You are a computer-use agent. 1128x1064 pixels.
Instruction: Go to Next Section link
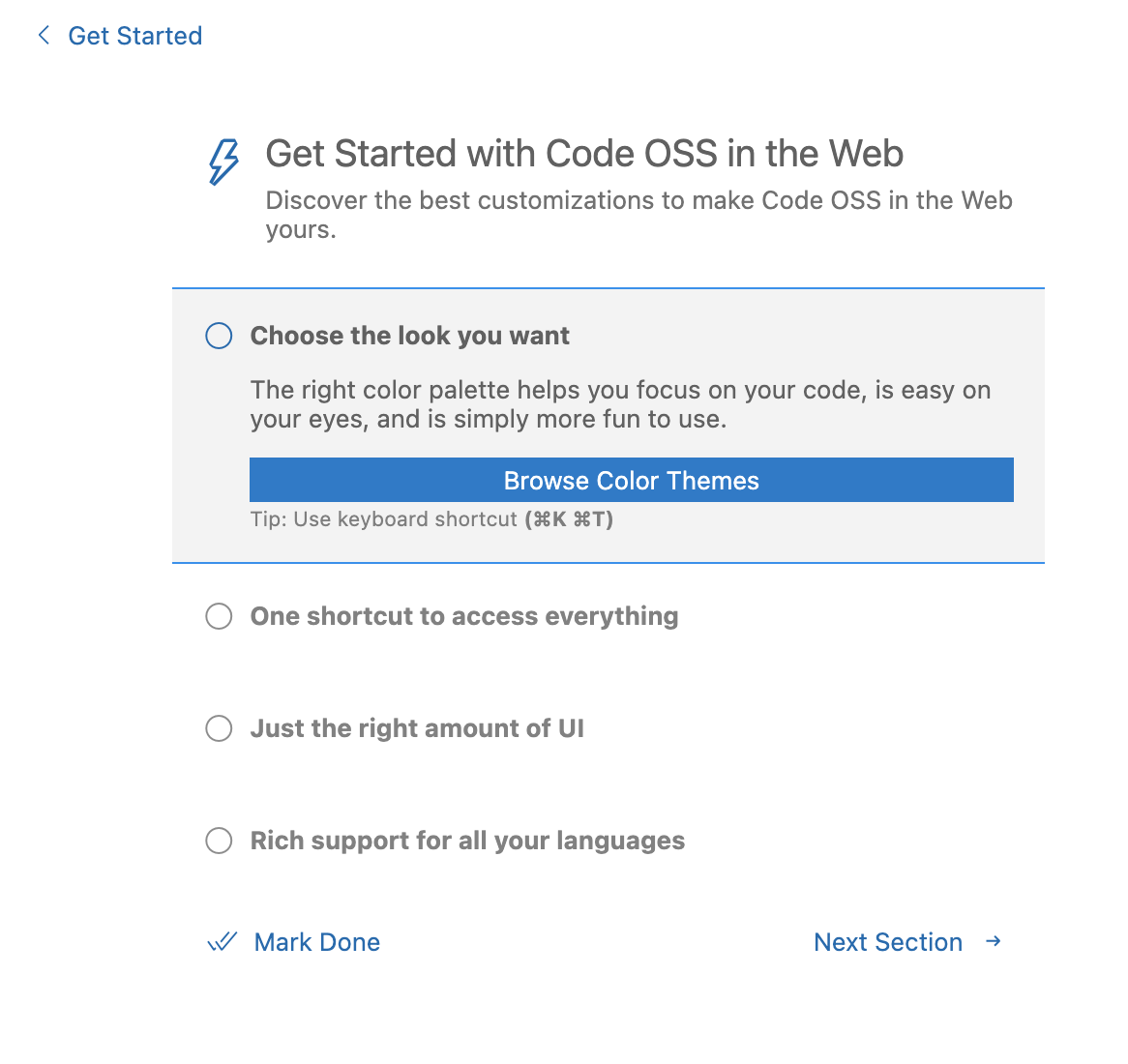coord(887,942)
